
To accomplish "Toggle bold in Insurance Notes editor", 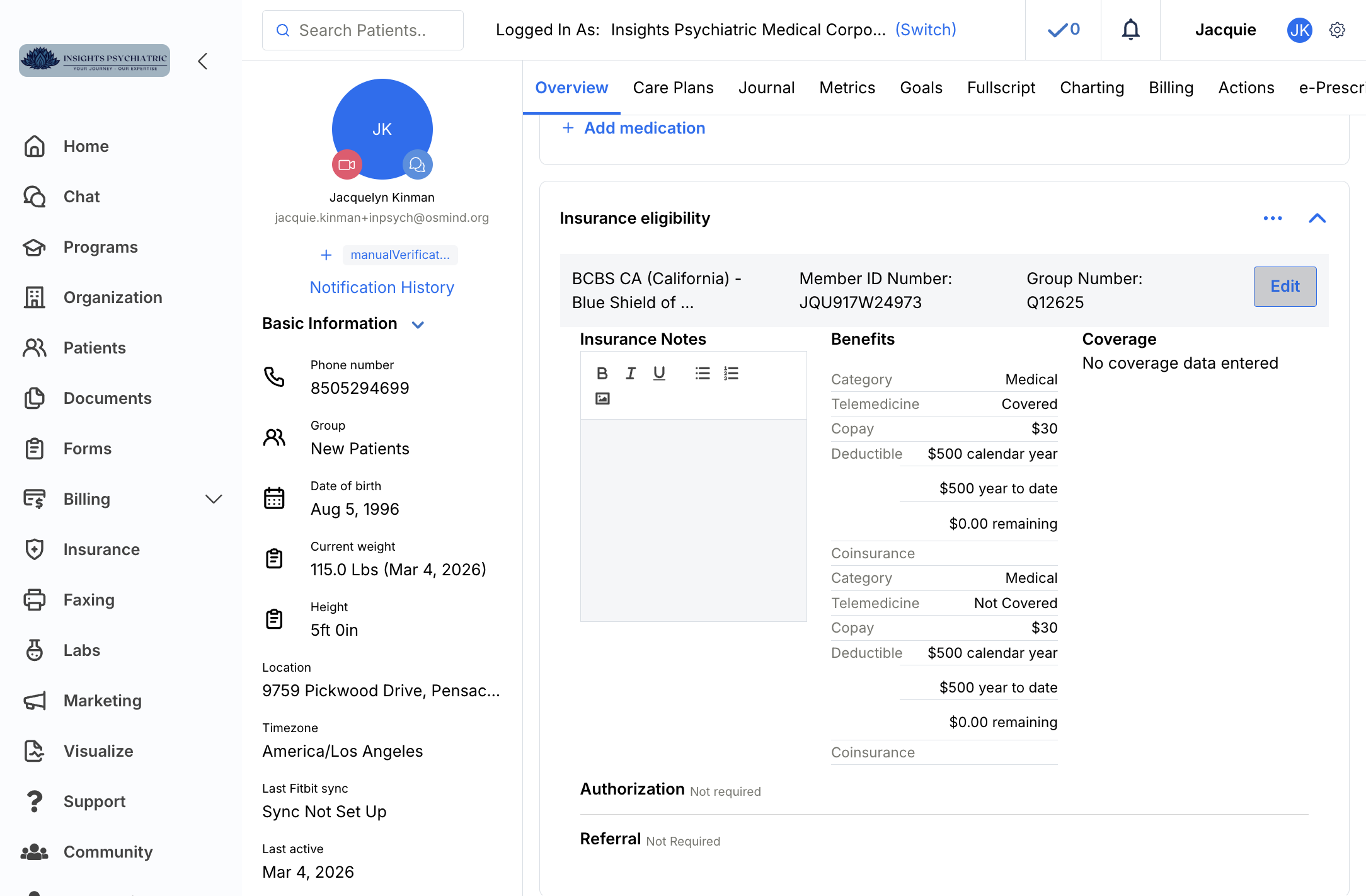I will pyautogui.click(x=602, y=373).
